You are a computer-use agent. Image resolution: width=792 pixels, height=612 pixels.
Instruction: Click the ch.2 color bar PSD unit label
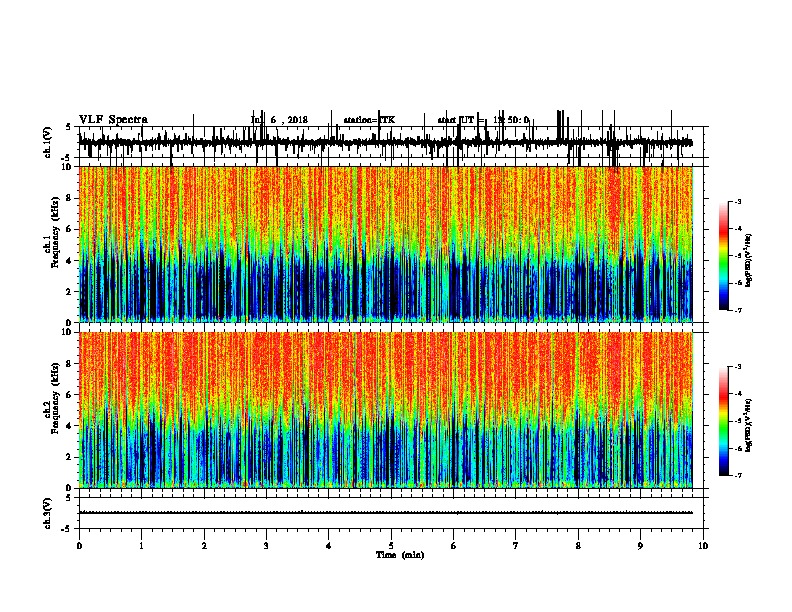(749, 425)
